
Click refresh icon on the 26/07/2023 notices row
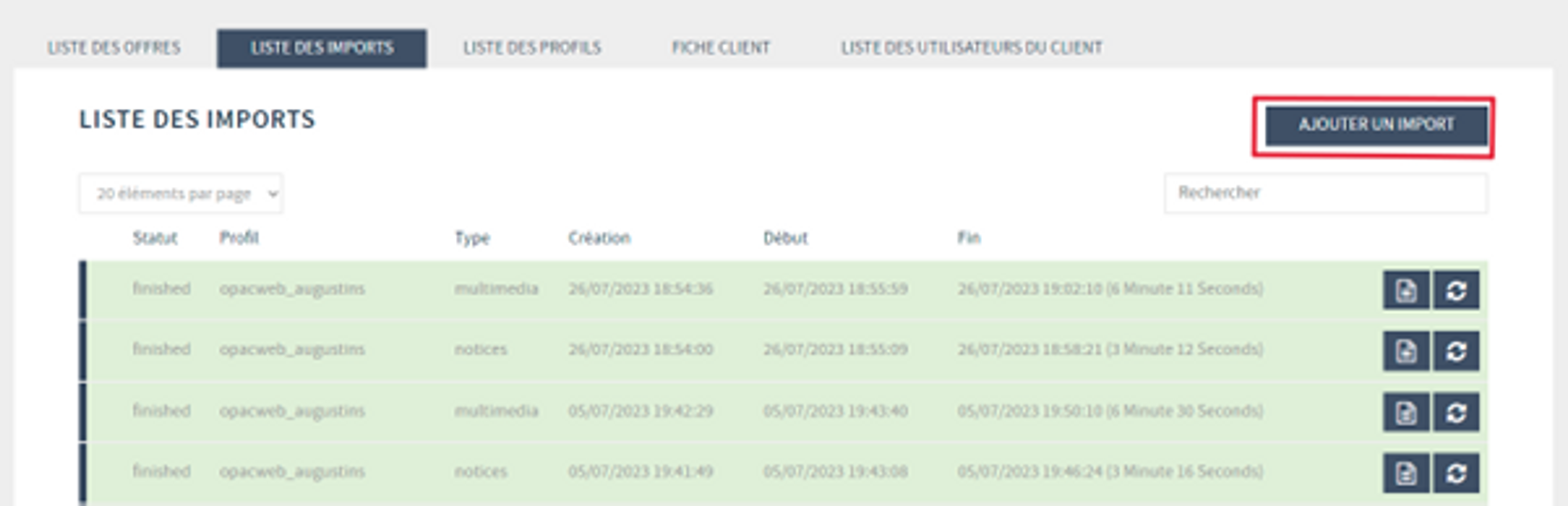pos(1456,351)
